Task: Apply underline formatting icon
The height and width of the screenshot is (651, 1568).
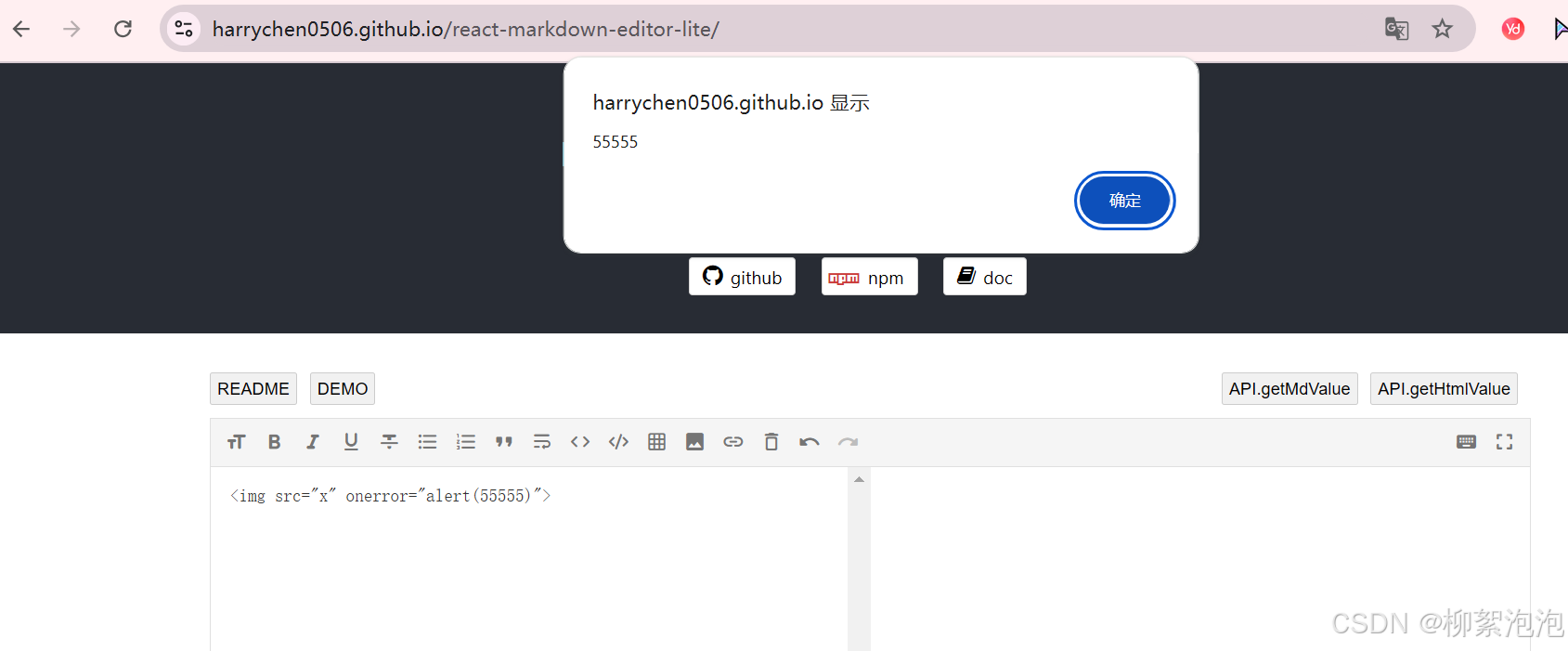Action: [351, 442]
